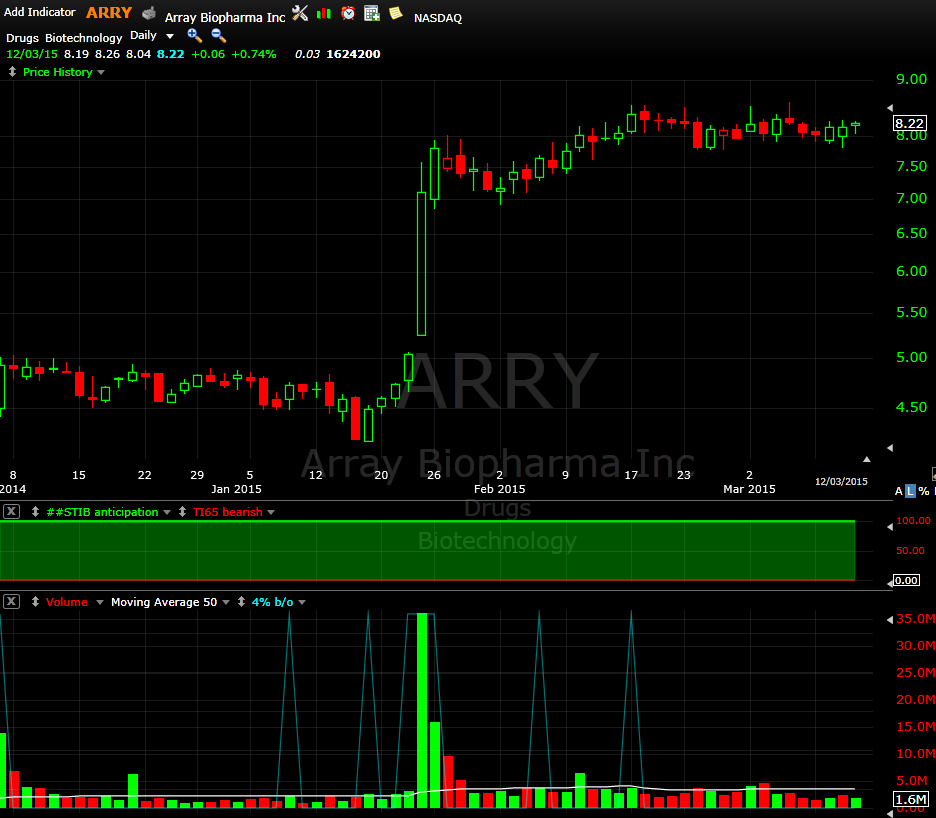936x818 pixels.
Task: Open chart settings via the wrench tools icon
Action: coord(300,13)
